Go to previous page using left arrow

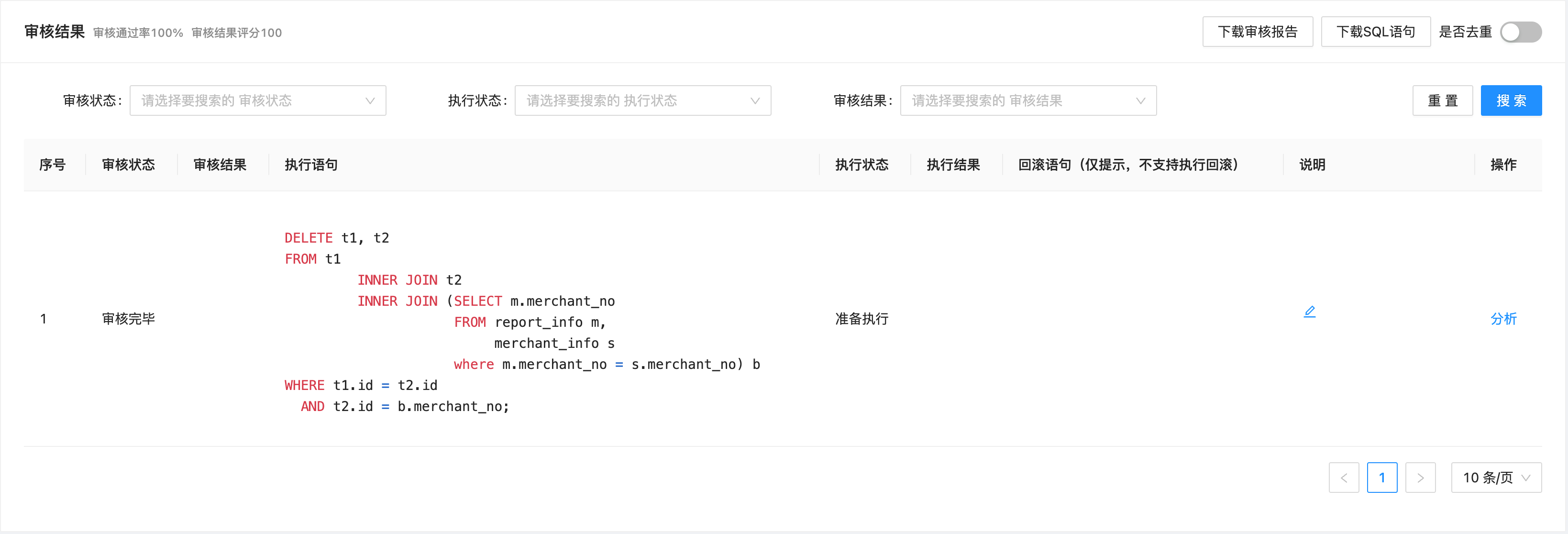[1344, 478]
